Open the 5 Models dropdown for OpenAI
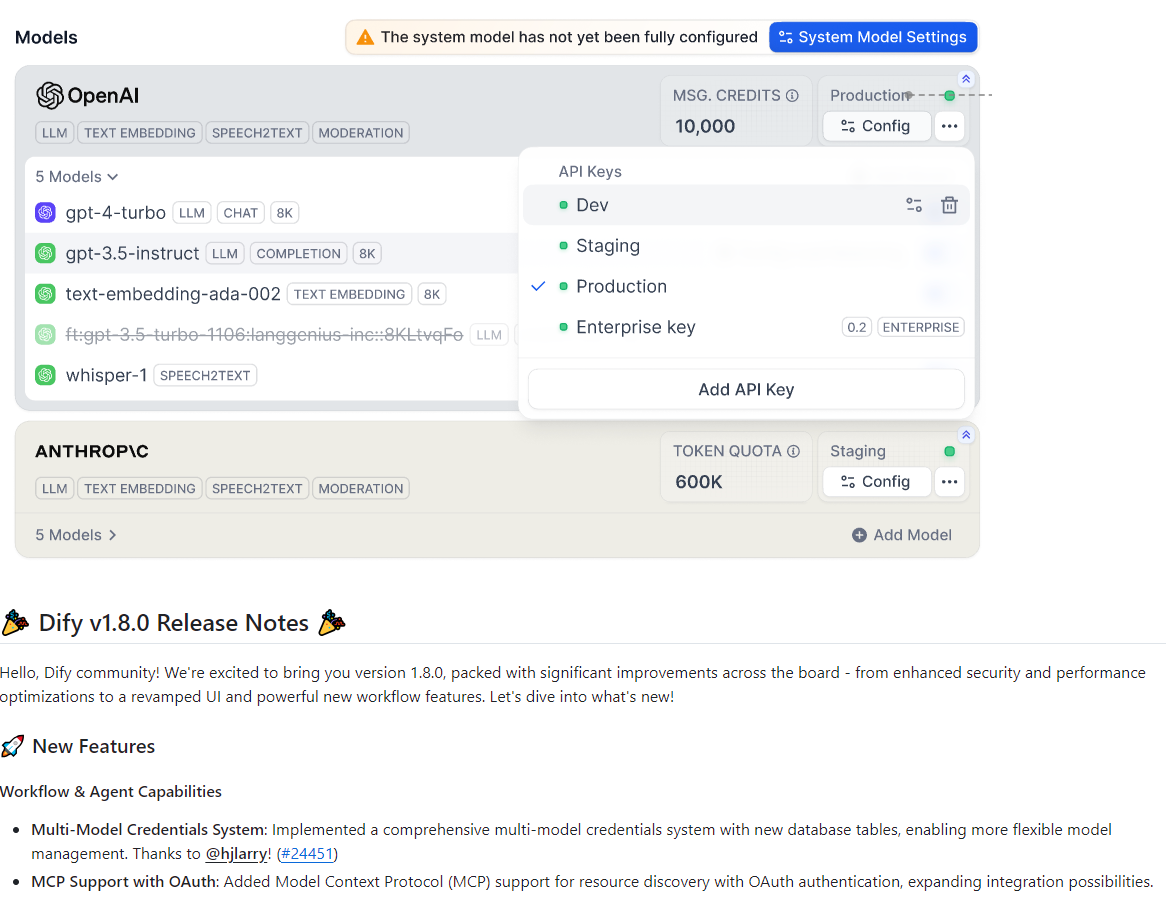 (76, 176)
